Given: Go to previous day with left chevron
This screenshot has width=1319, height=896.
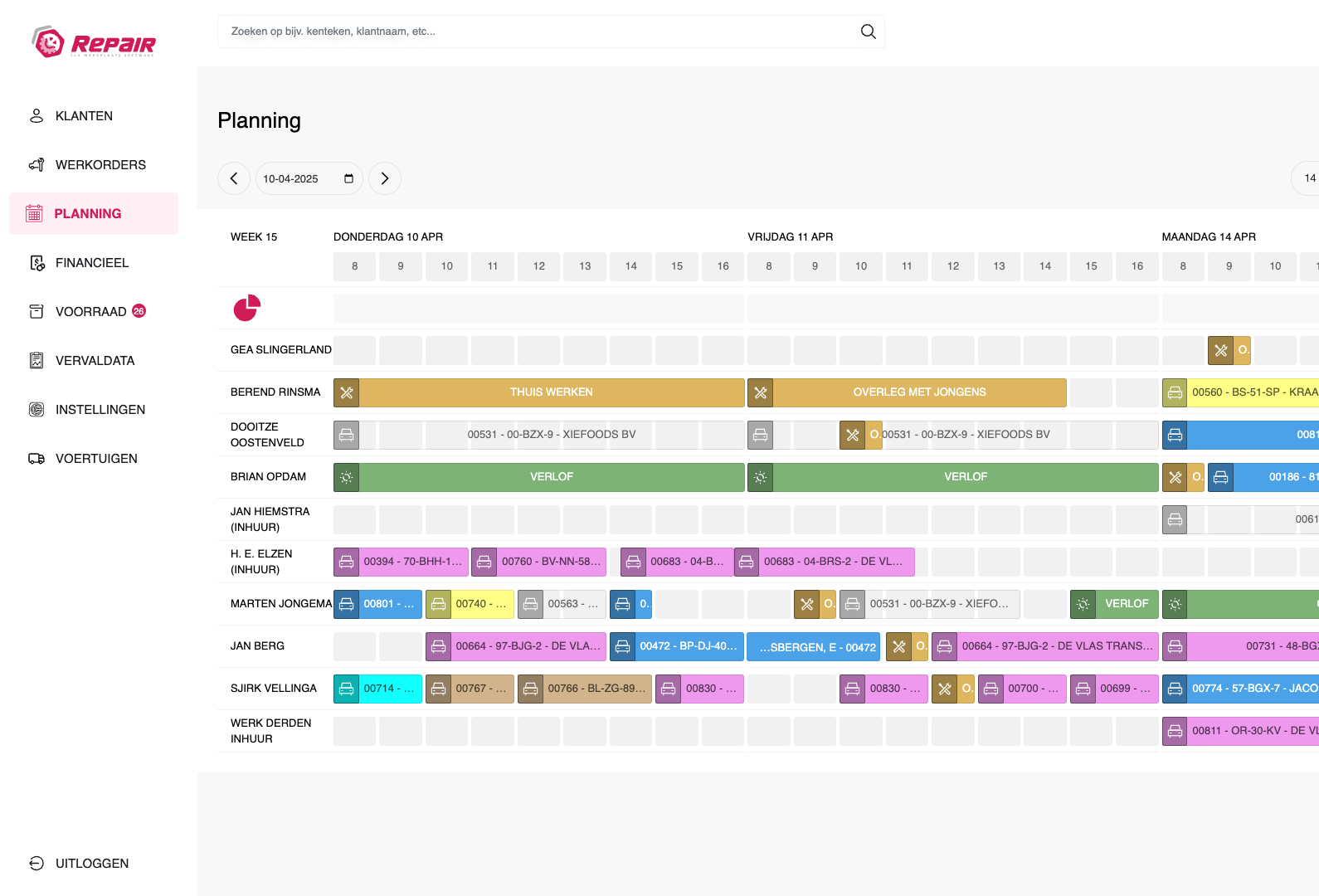Looking at the screenshot, I should click(234, 178).
